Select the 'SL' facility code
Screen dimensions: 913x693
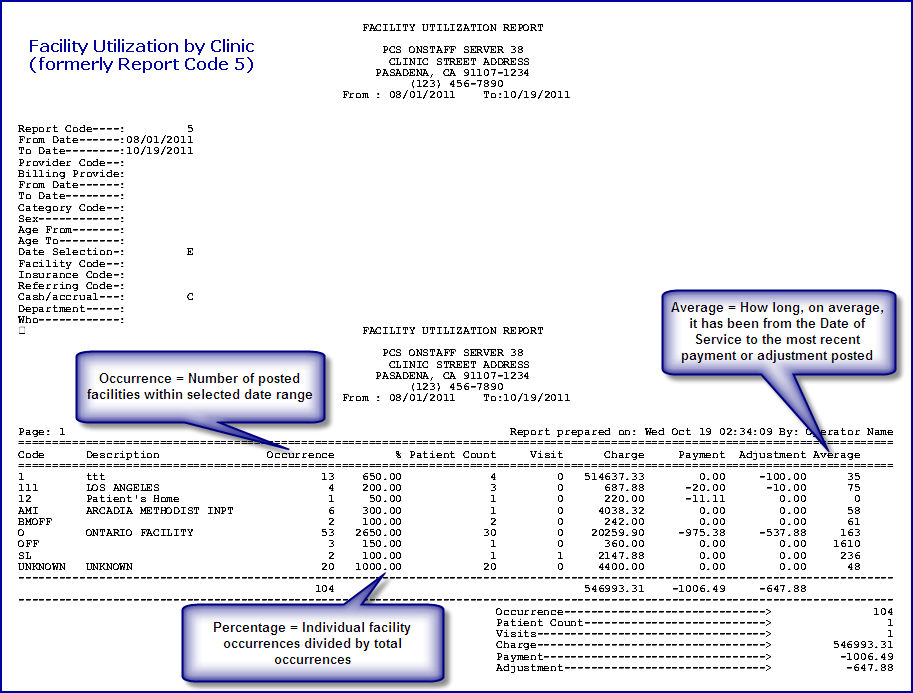[25, 556]
